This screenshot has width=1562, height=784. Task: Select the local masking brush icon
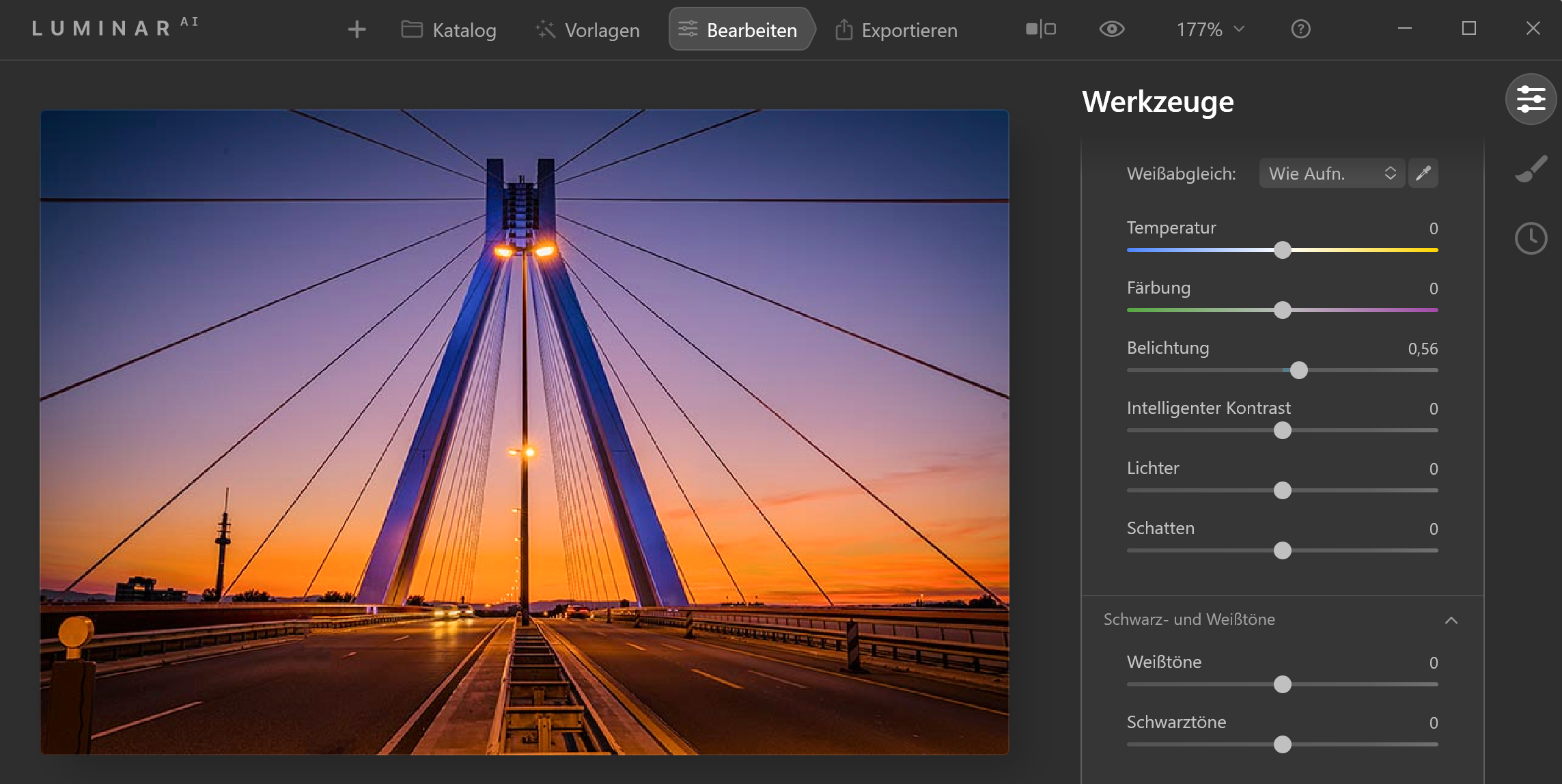click(x=1531, y=169)
